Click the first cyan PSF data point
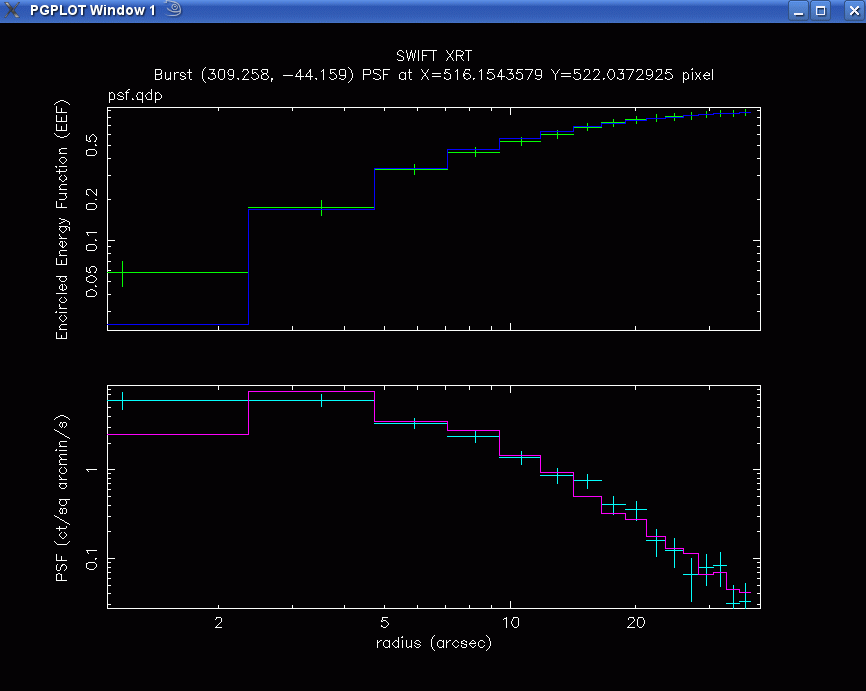This screenshot has width=866, height=691. (x=122, y=400)
